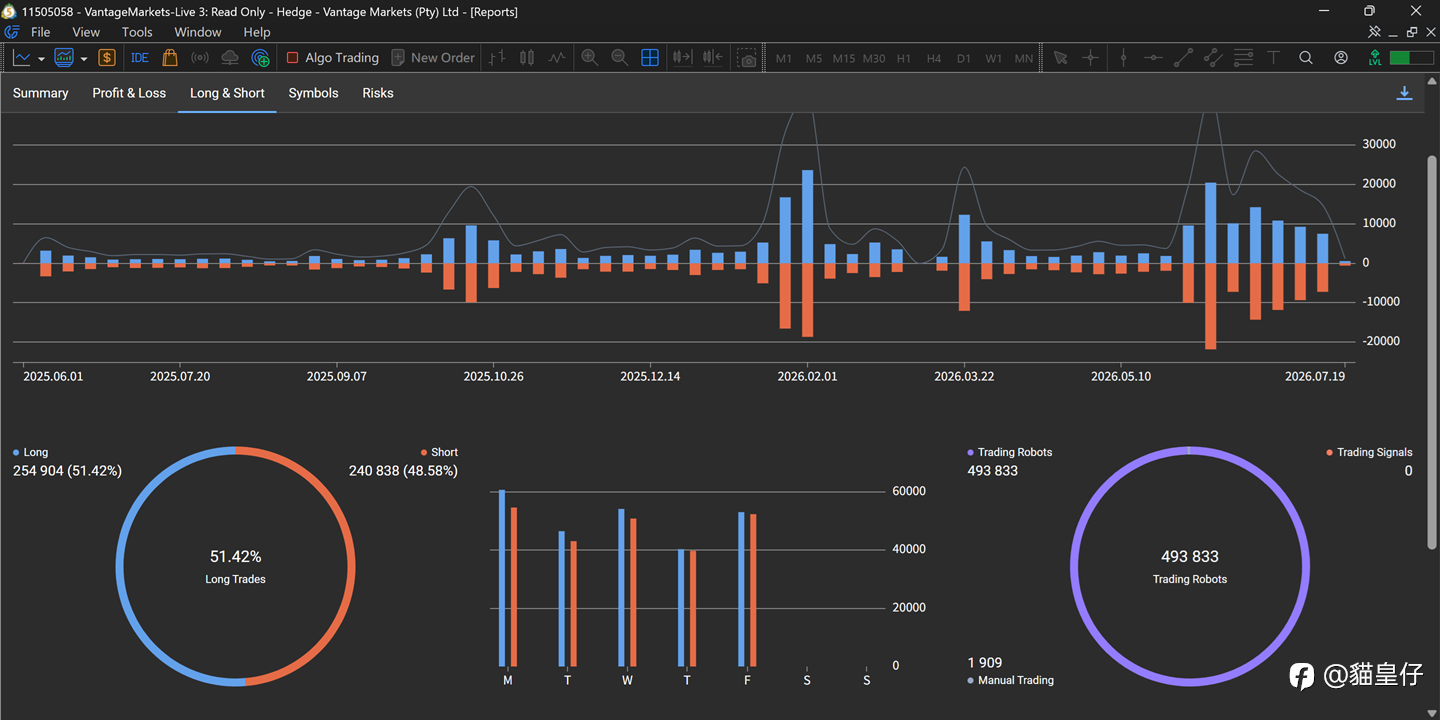This screenshot has height=720, width=1440.
Task: Click the monitor chart profiles icon
Action: [x=64, y=58]
